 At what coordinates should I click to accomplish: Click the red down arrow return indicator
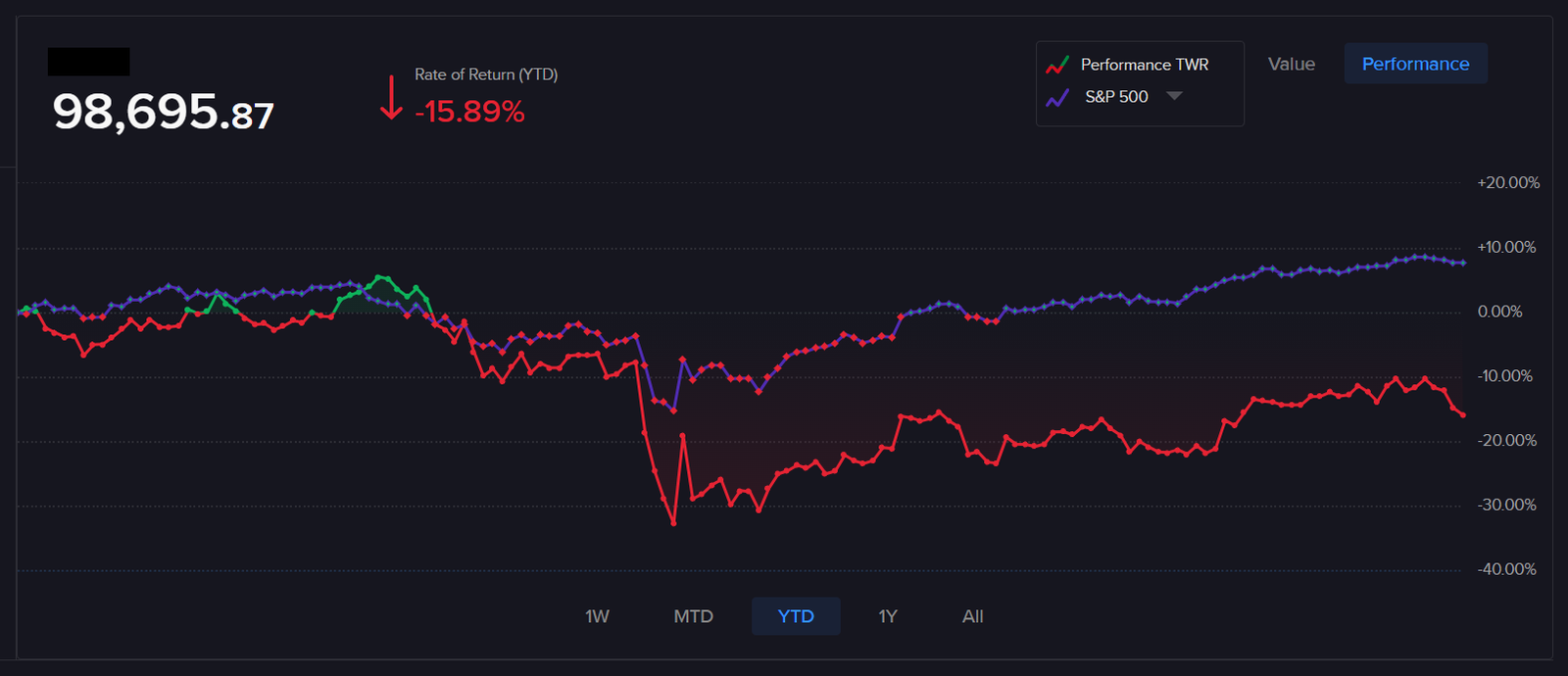pyautogui.click(x=391, y=97)
